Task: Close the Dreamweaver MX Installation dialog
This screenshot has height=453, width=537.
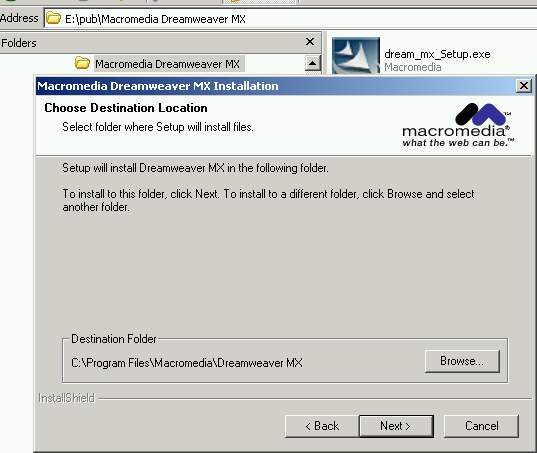Action: [524, 86]
